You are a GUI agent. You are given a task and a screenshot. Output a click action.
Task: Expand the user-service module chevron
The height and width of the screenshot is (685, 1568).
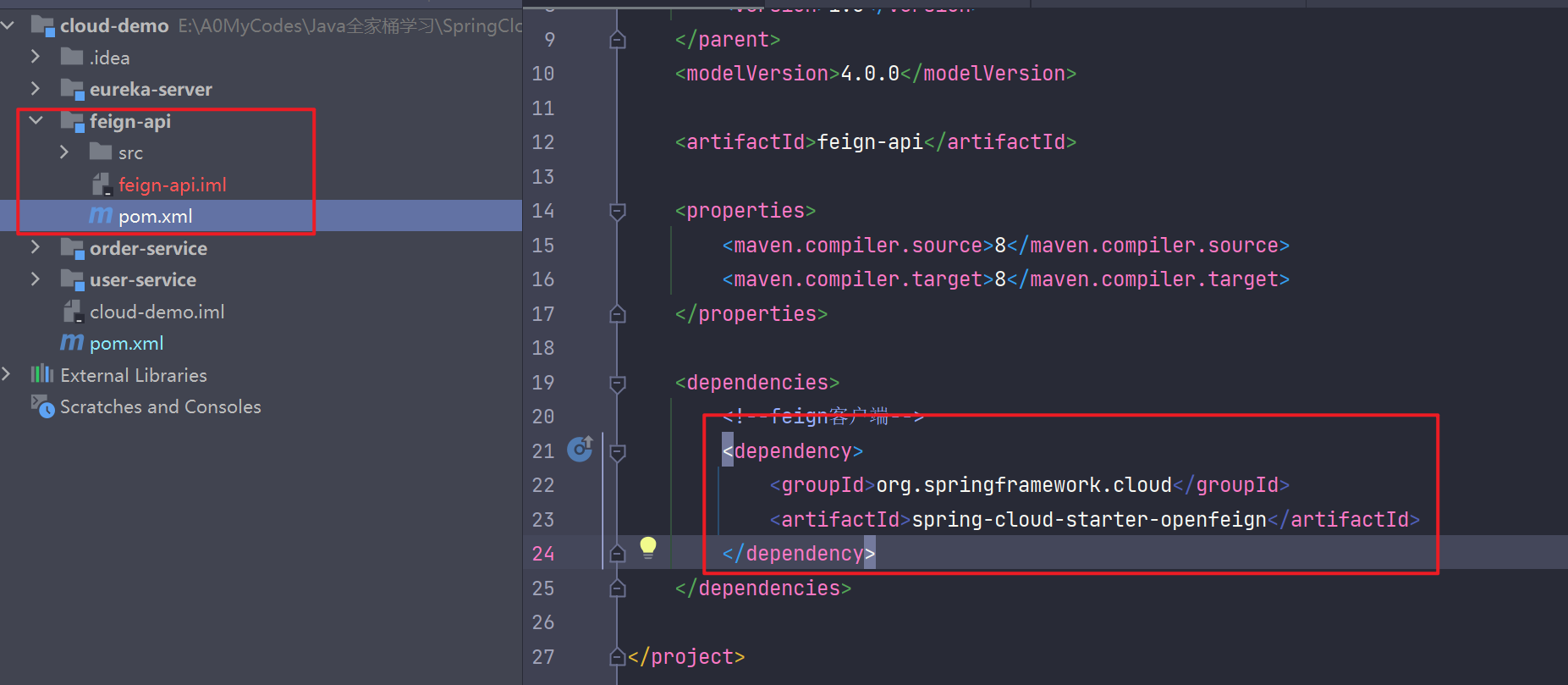point(36,279)
